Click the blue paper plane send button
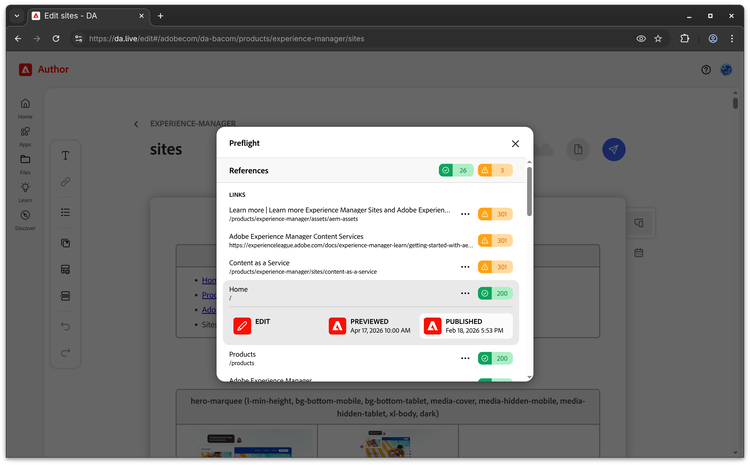The width and height of the screenshot is (750, 465). pos(614,149)
